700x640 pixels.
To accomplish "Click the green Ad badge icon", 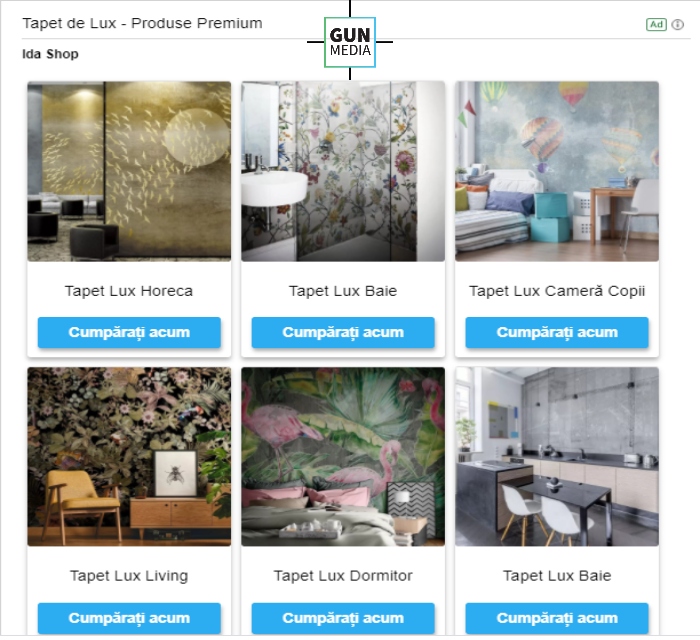I will tap(656, 25).
